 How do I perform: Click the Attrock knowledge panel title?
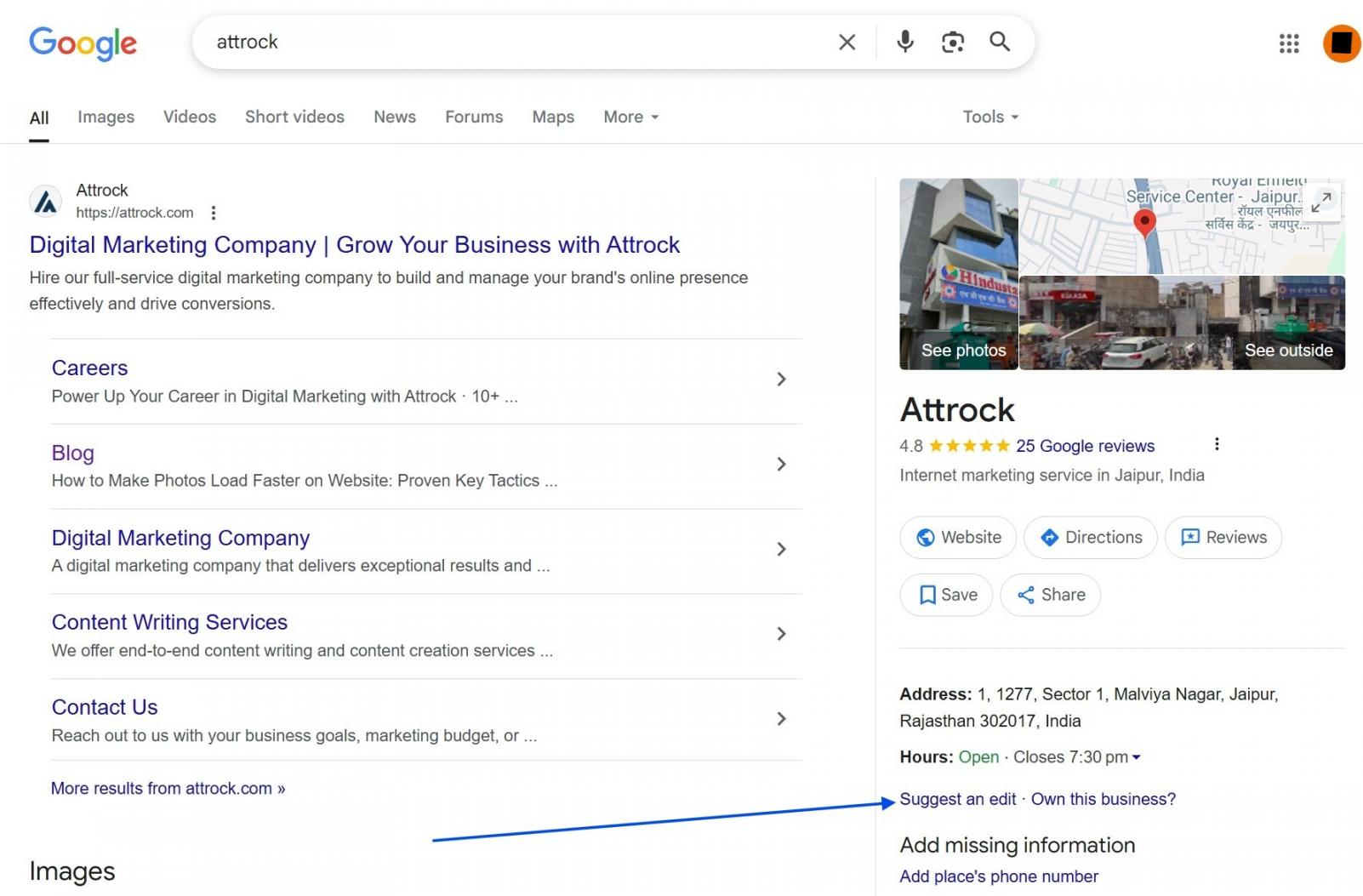click(957, 410)
